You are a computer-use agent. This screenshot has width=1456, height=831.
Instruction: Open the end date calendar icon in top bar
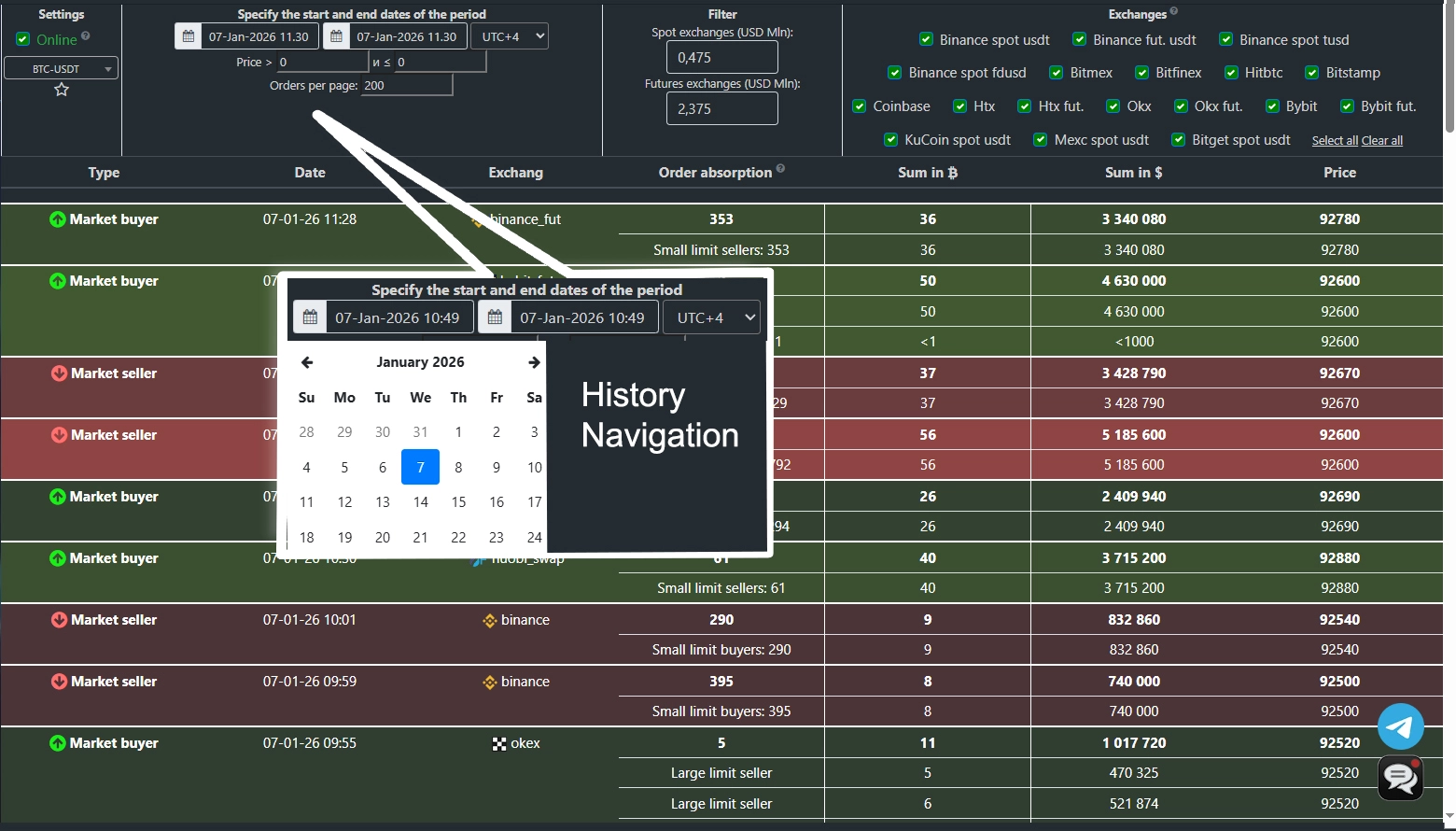point(336,36)
